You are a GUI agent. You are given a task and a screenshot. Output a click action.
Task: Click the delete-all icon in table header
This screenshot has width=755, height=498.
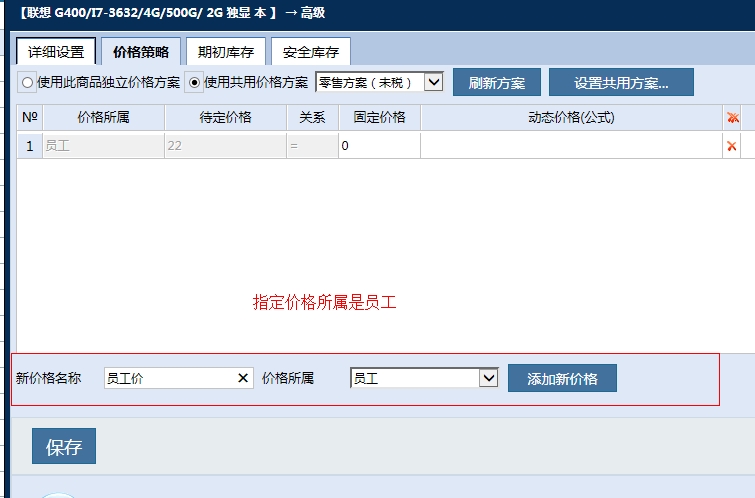click(732, 118)
